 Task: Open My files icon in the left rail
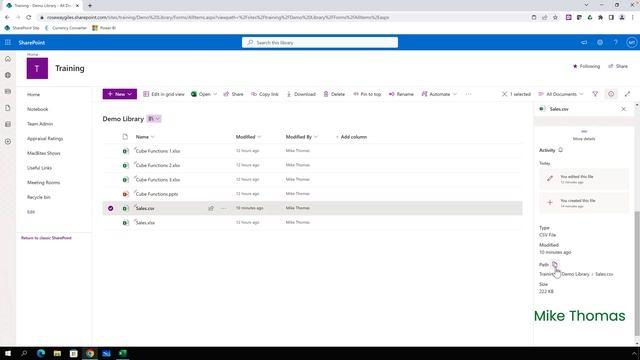tap(8, 108)
